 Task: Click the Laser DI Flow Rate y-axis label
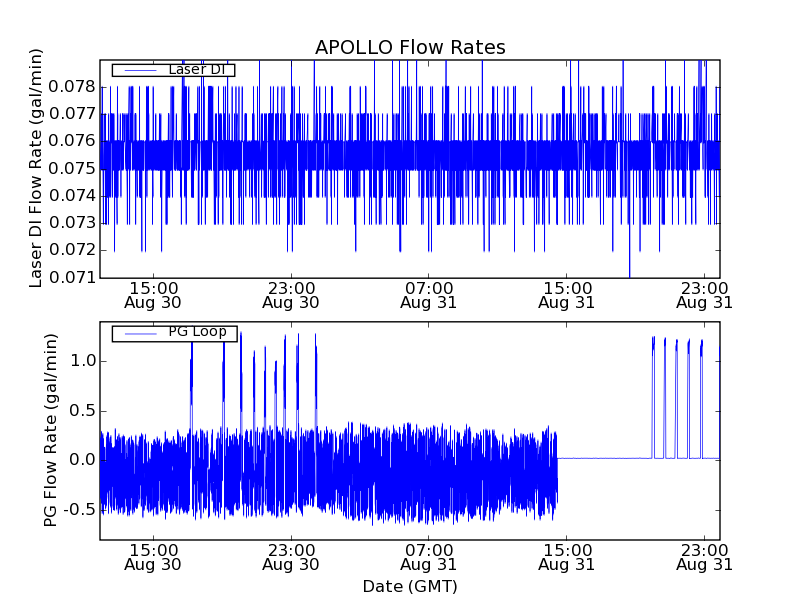[x=37, y=168]
